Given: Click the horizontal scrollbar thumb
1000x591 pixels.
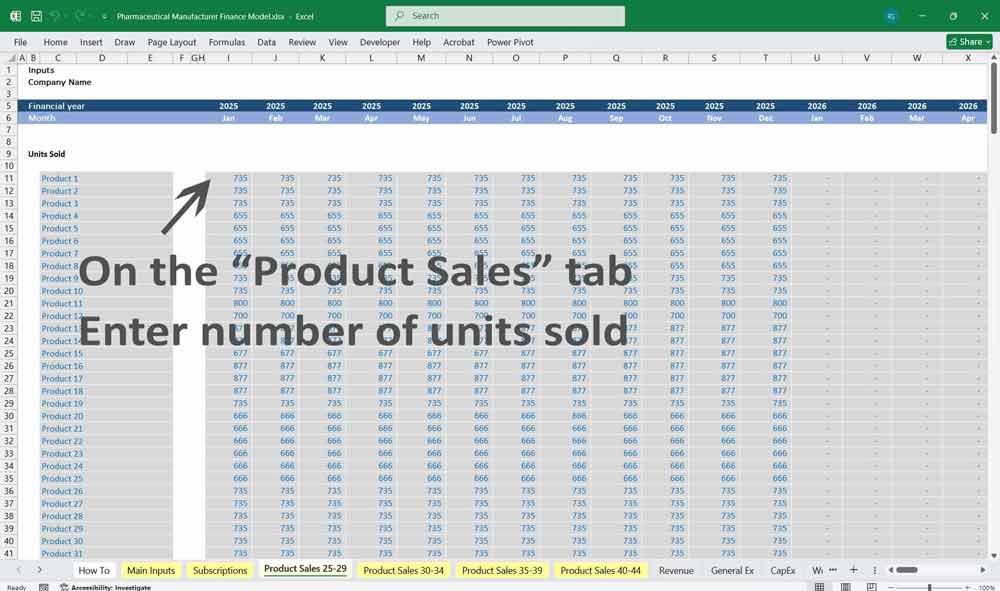Looking at the screenshot, I should coord(907,570).
